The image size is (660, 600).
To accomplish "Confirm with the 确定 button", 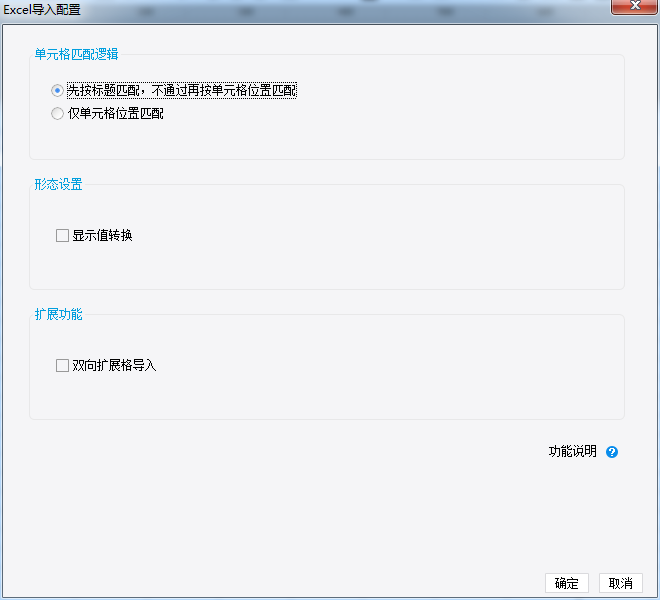I will coord(567,583).
